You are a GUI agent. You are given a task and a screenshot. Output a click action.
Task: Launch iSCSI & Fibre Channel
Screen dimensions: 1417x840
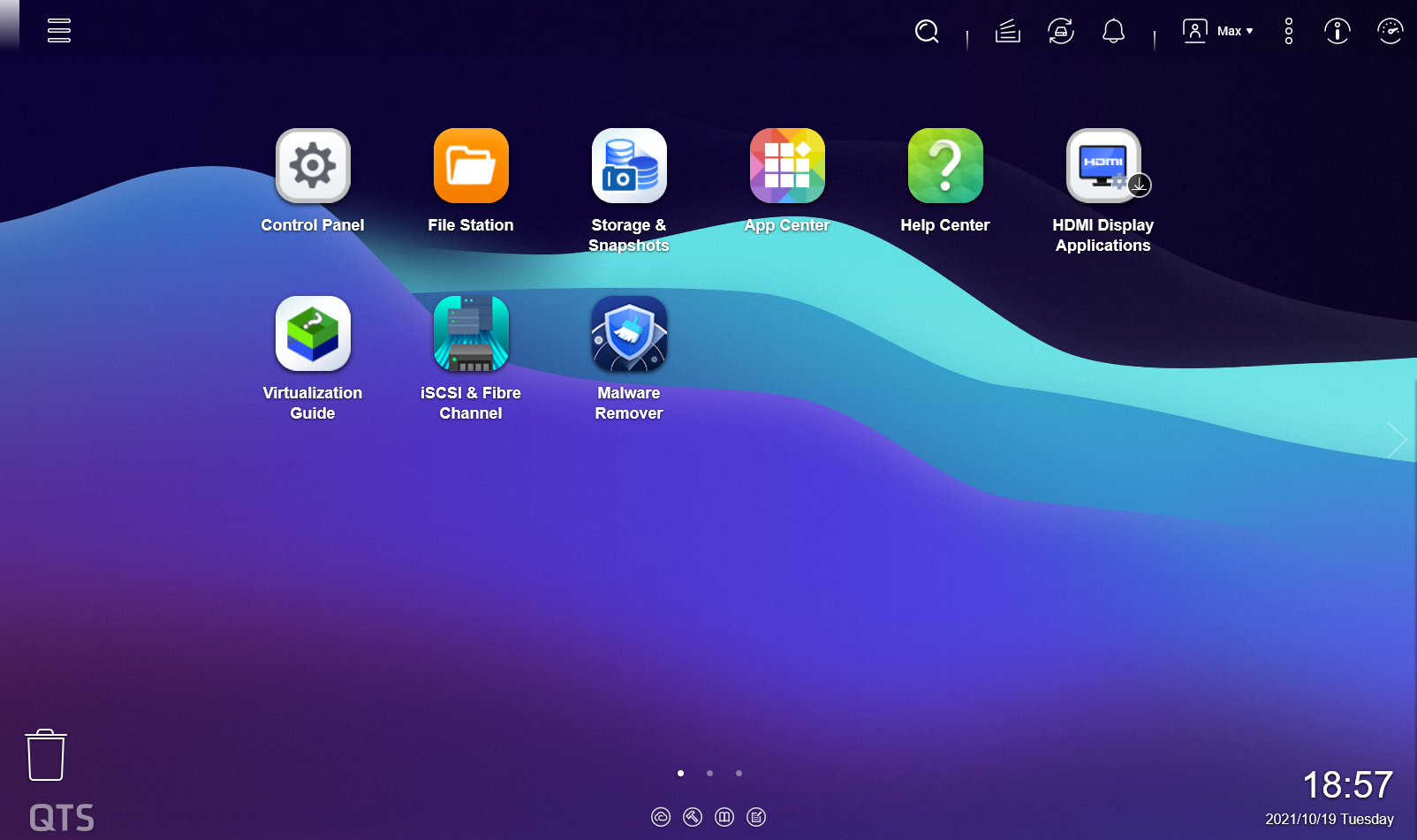click(x=471, y=334)
